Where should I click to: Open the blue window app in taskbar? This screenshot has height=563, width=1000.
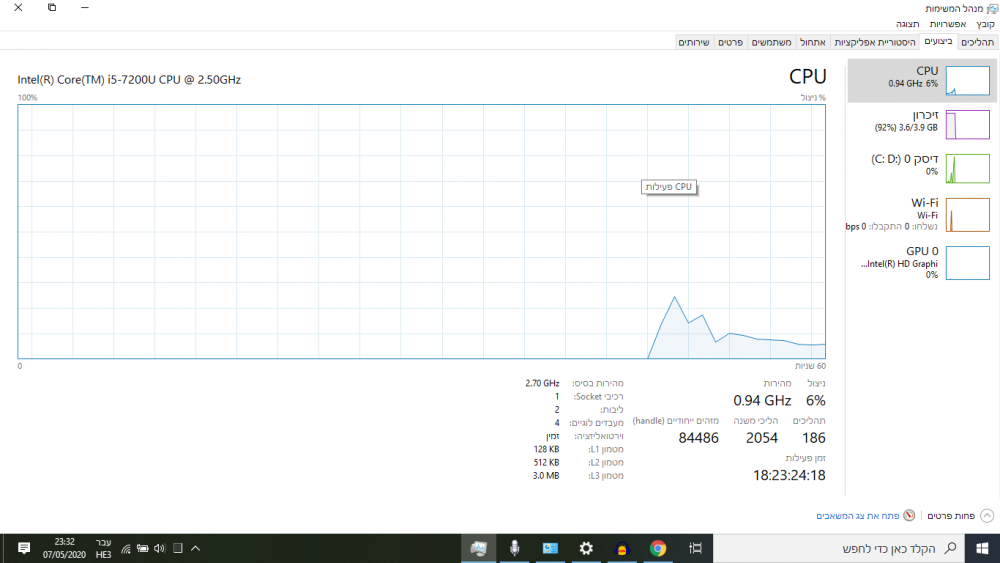(550, 548)
